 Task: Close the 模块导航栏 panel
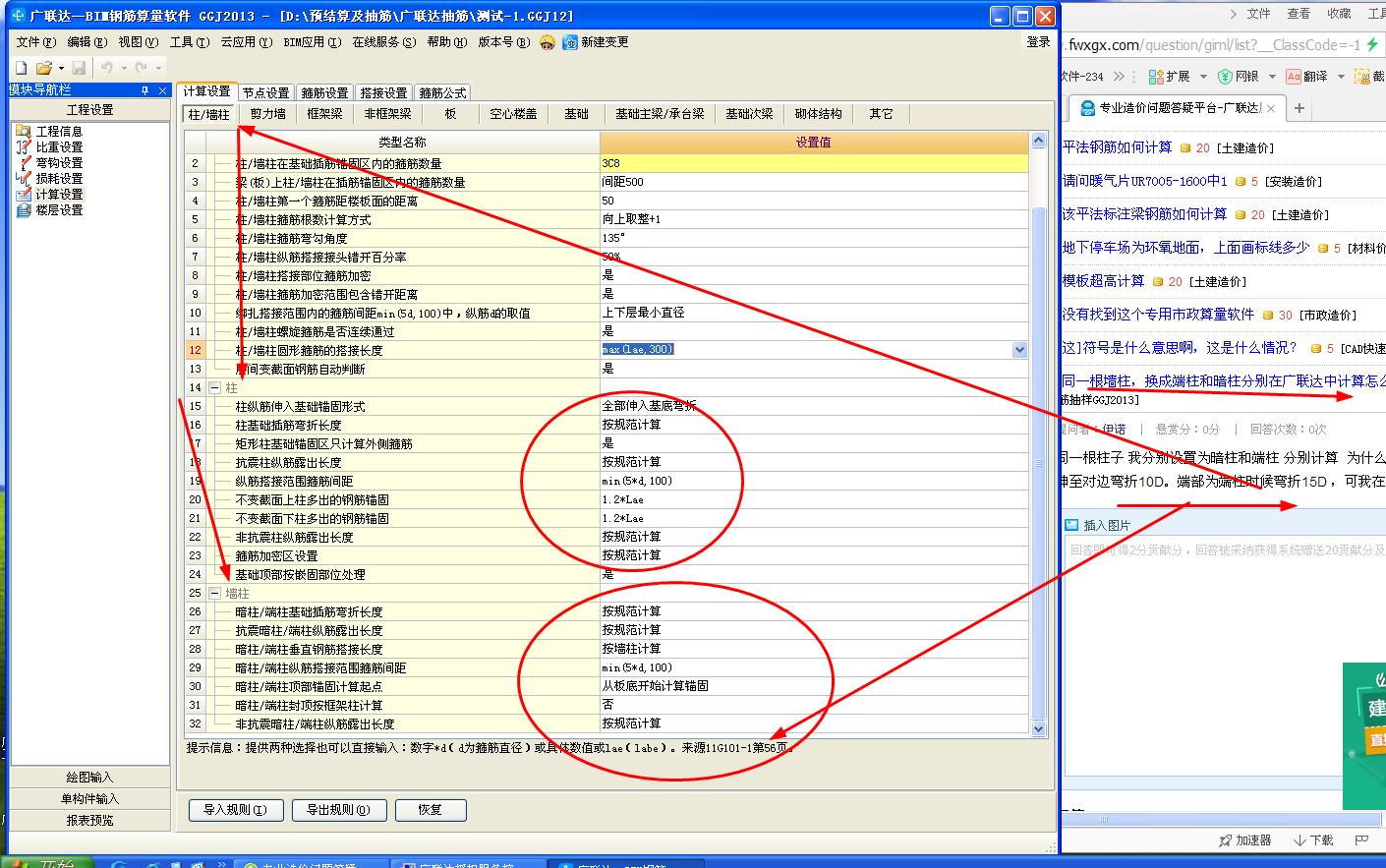[x=163, y=90]
